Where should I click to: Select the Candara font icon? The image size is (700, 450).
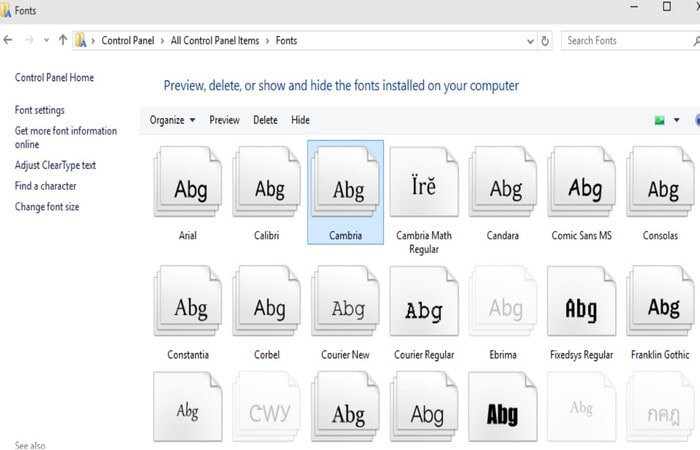[503, 182]
